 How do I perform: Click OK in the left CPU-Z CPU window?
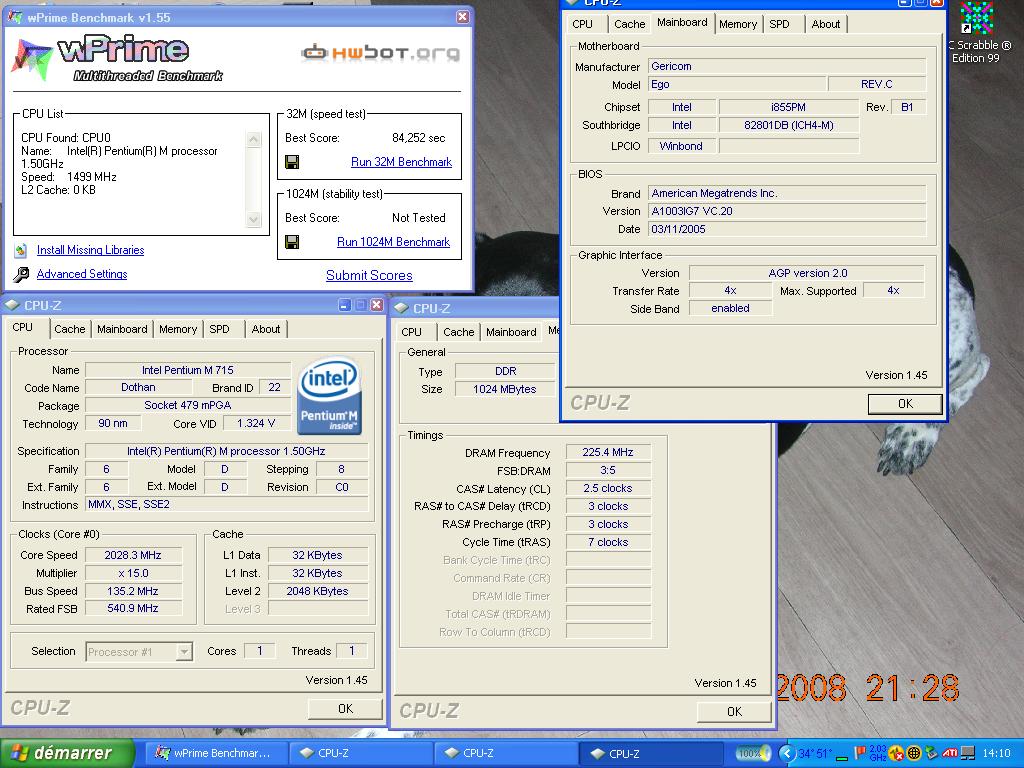pyautogui.click(x=345, y=709)
